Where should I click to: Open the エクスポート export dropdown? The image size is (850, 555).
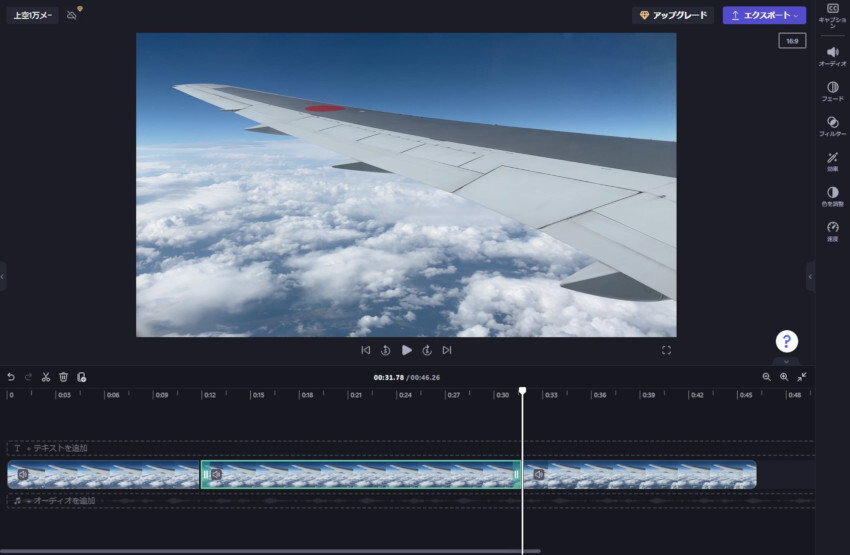coord(764,15)
